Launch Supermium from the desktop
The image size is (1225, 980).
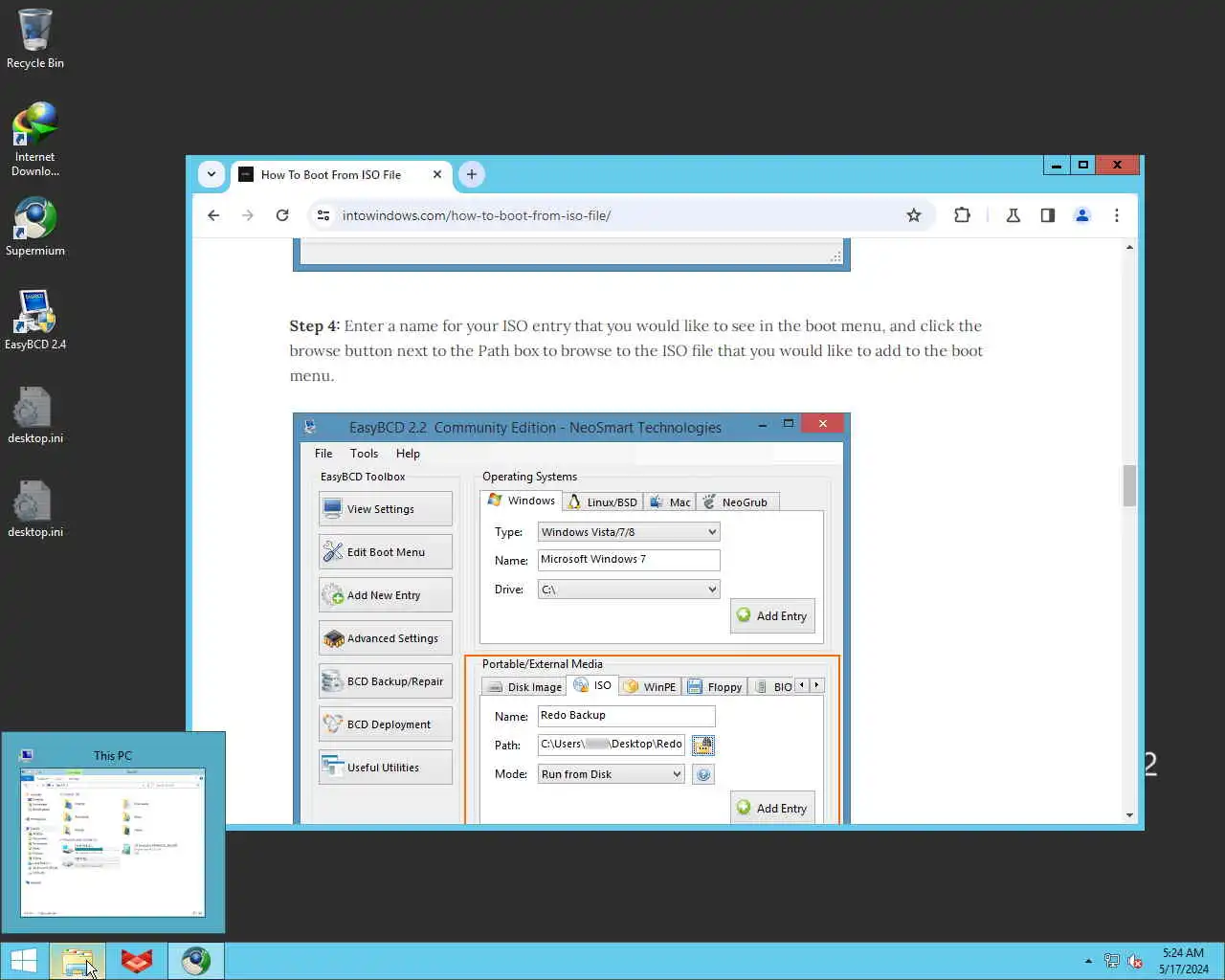pos(35,227)
